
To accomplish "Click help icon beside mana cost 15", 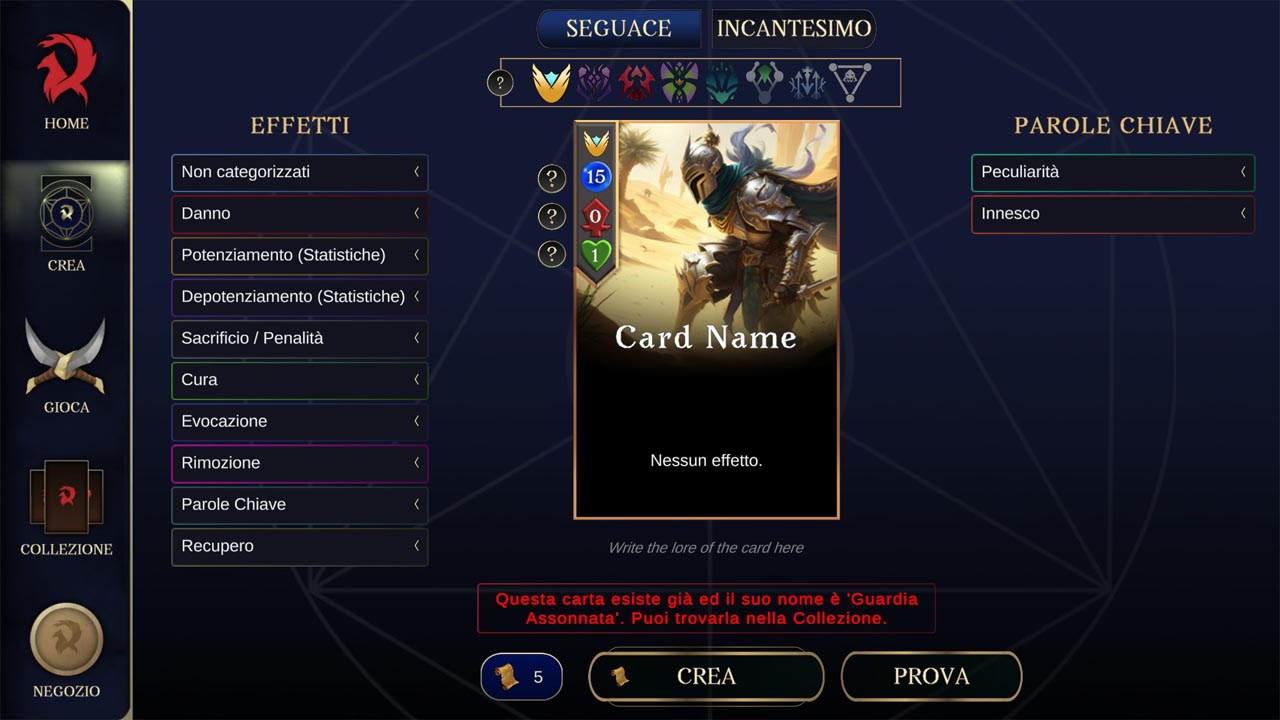I will coord(551,178).
